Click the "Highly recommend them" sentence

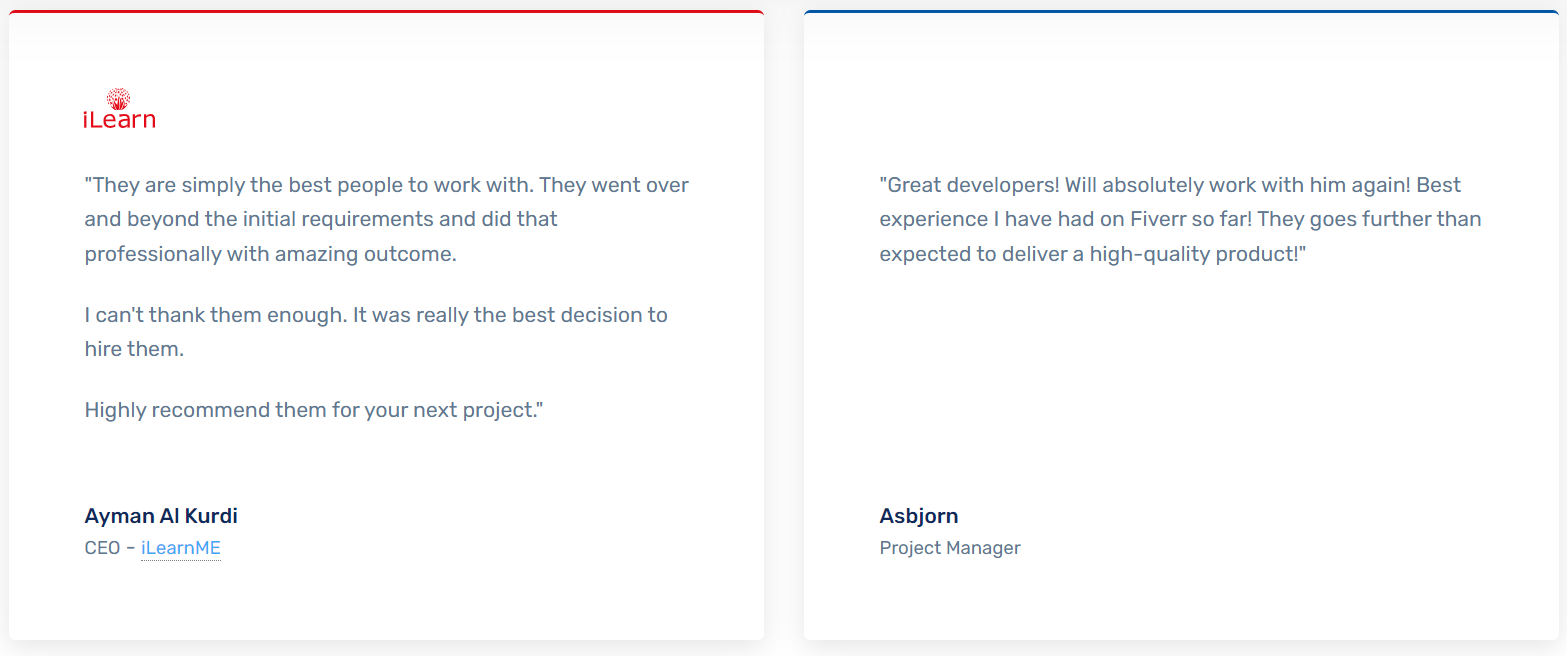(x=314, y=410)
